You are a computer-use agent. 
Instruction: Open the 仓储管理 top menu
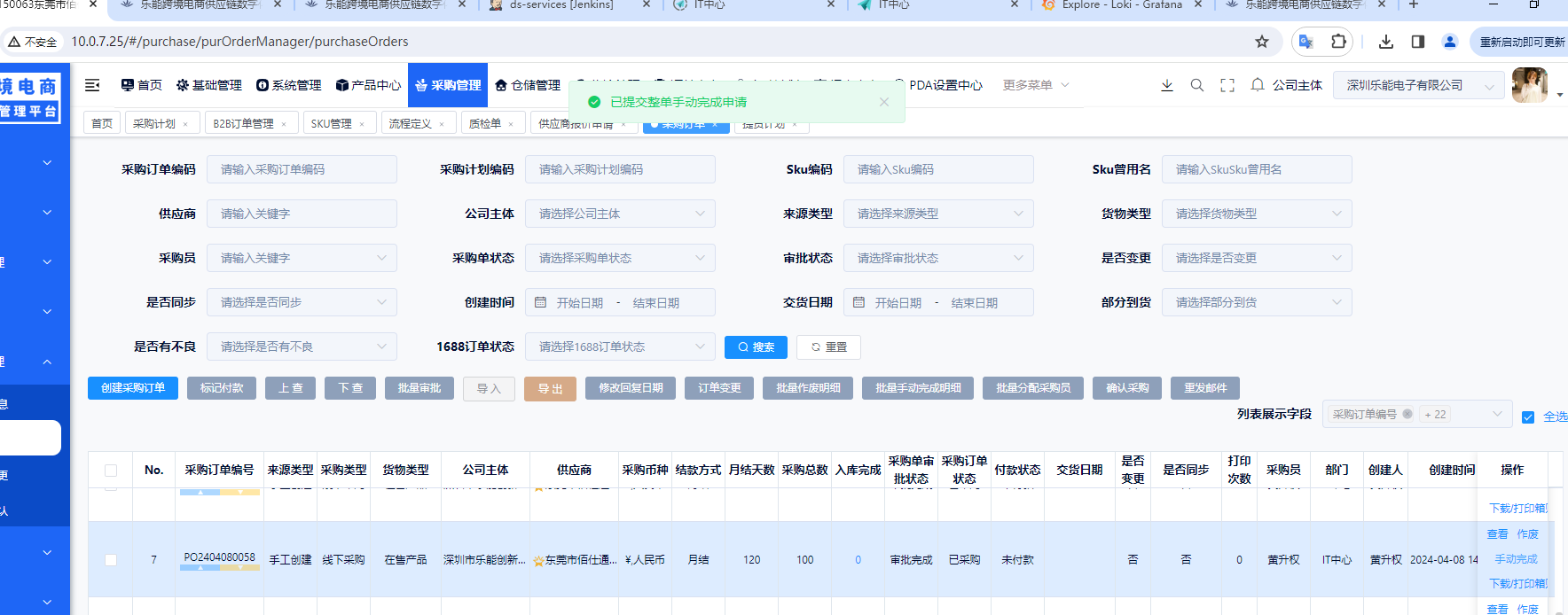coord(528,85)
